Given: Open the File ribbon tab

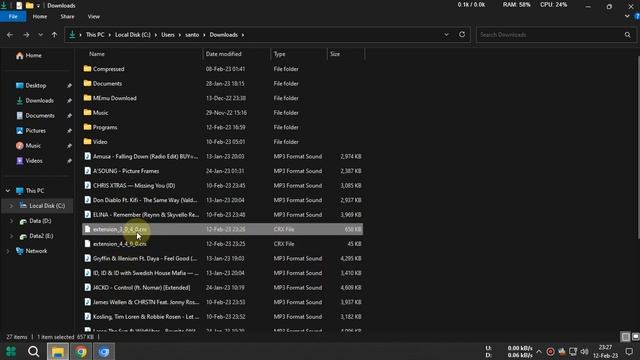Looking at the screenshot, I should tap(13, 17).
